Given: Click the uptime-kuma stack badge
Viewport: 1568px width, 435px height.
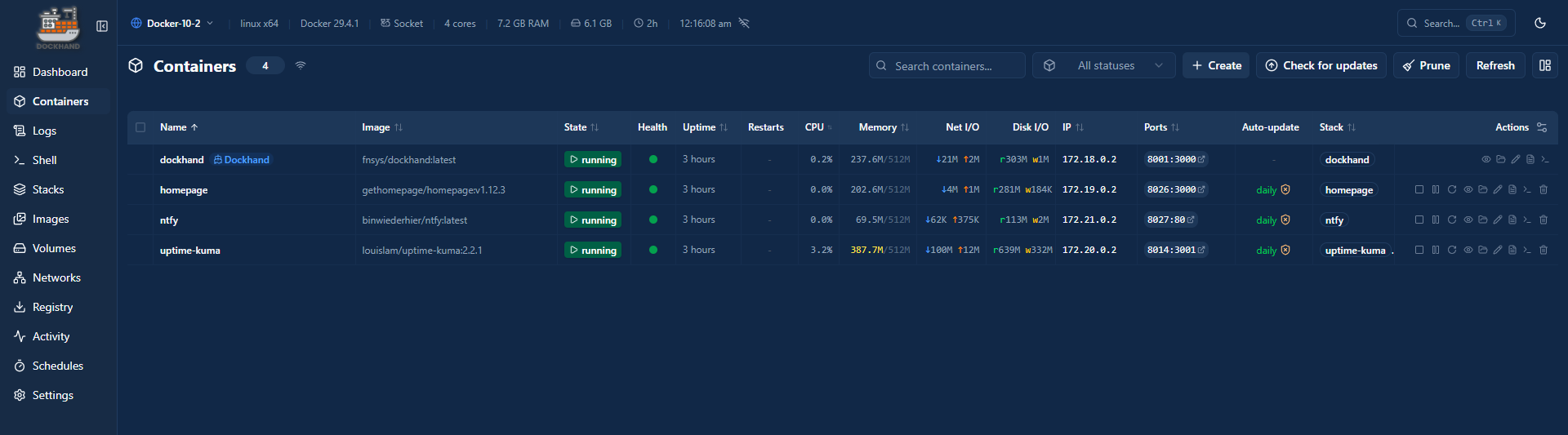Looking at the screenshot, I should [x=1355, y=251].
